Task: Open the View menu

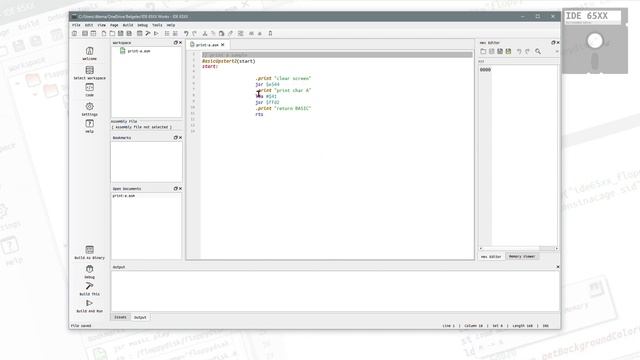Action: pyautogui.click(x=101, y=25)
